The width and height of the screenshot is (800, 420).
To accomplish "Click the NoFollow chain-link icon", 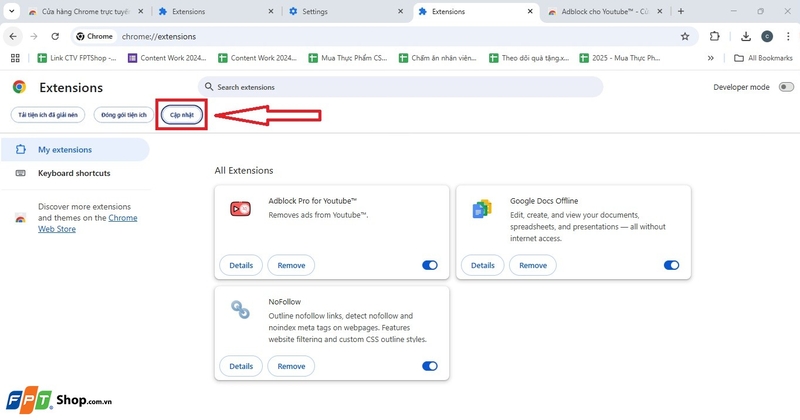I will tap(240, 309).
